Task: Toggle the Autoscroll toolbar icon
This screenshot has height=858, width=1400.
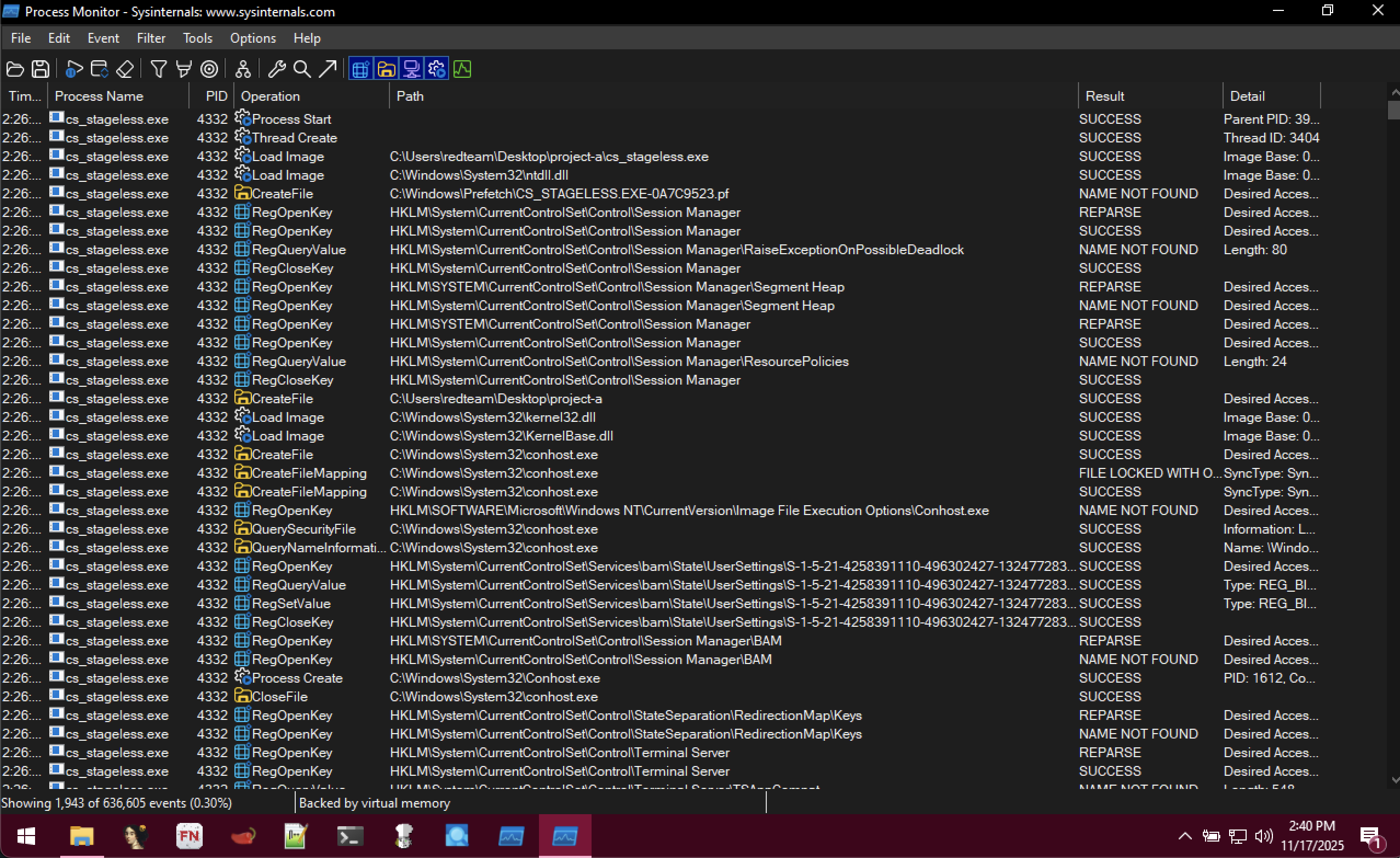Action: [100, 70]
